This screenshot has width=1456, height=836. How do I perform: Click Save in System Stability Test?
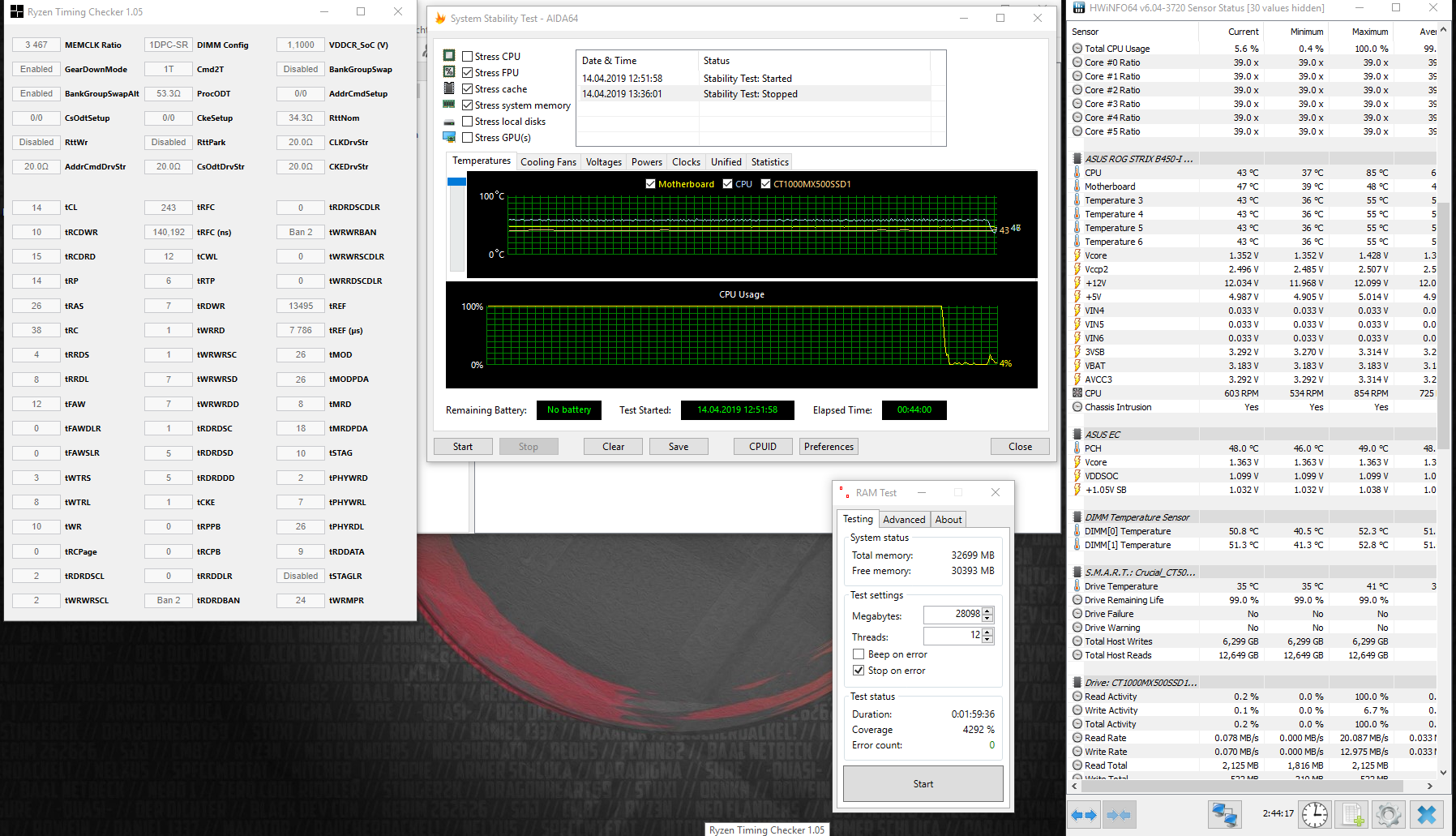(x=679, y=447)
